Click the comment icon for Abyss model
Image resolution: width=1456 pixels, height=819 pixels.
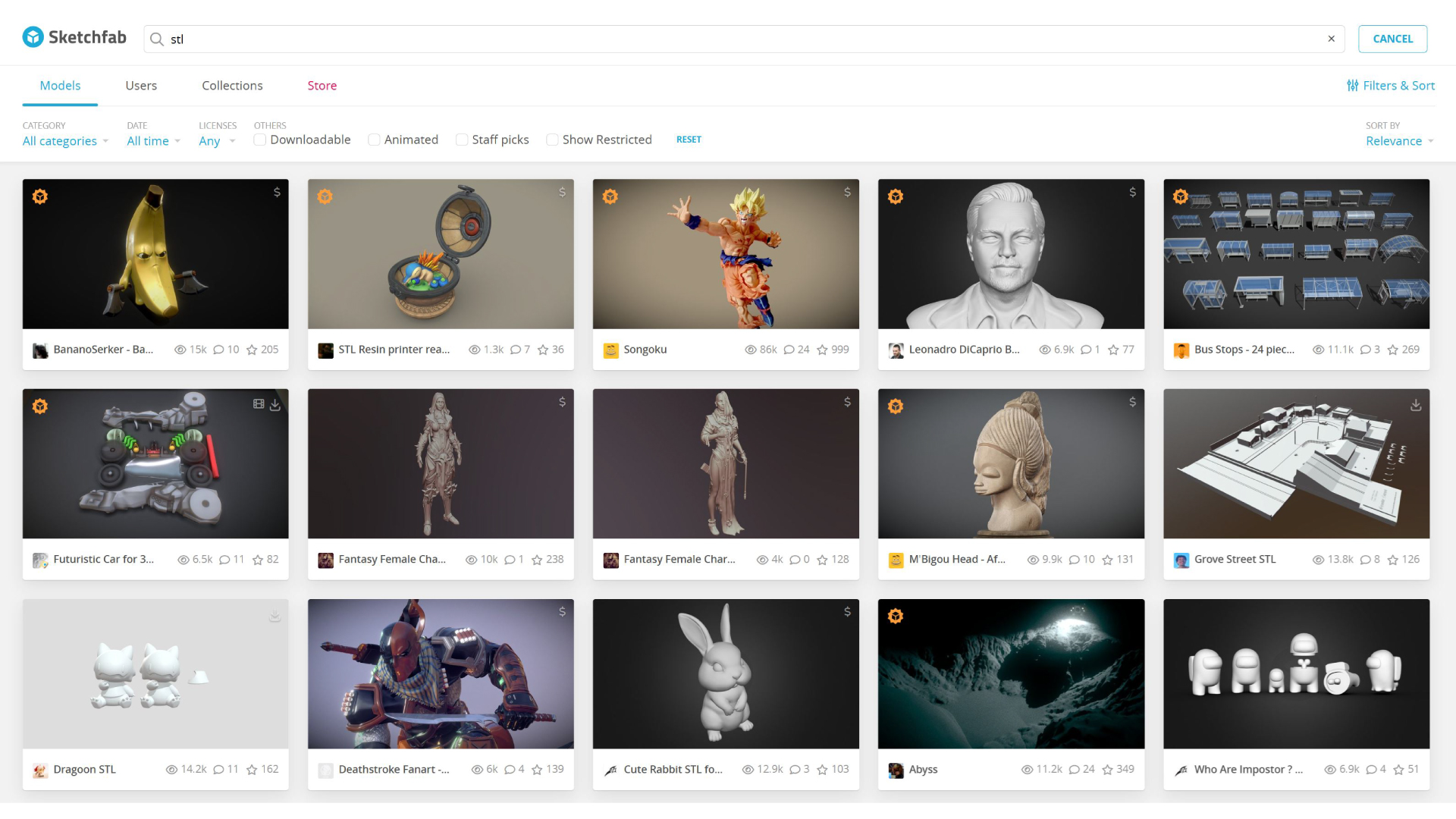(x=1074, y=770)
